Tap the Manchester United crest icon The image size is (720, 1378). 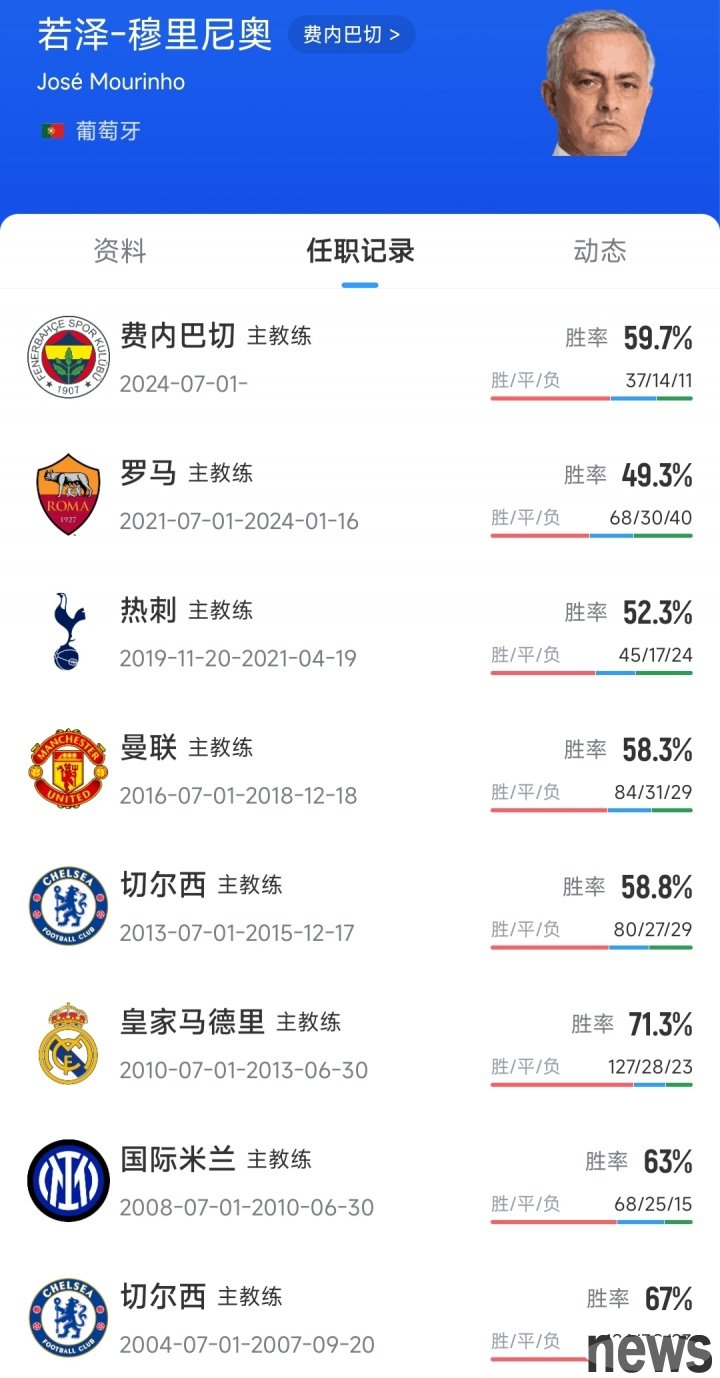pyautogui.click(x=68, y=769)
